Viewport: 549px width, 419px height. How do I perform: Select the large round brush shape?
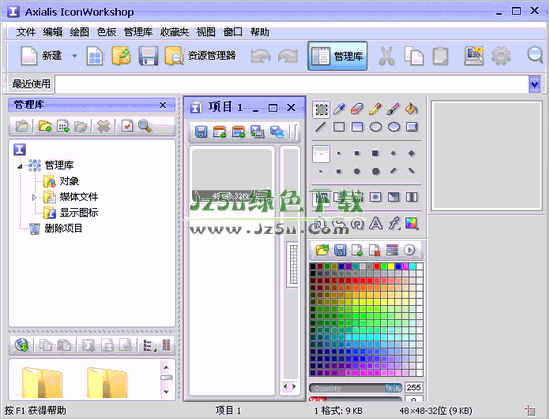[375, 171]
